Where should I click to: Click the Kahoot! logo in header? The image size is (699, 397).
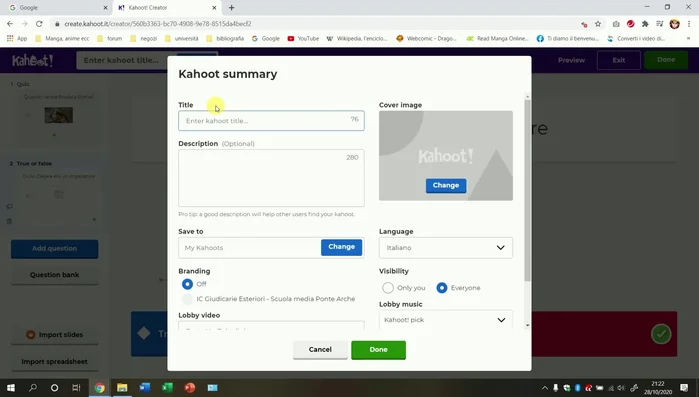coord(33,60)
